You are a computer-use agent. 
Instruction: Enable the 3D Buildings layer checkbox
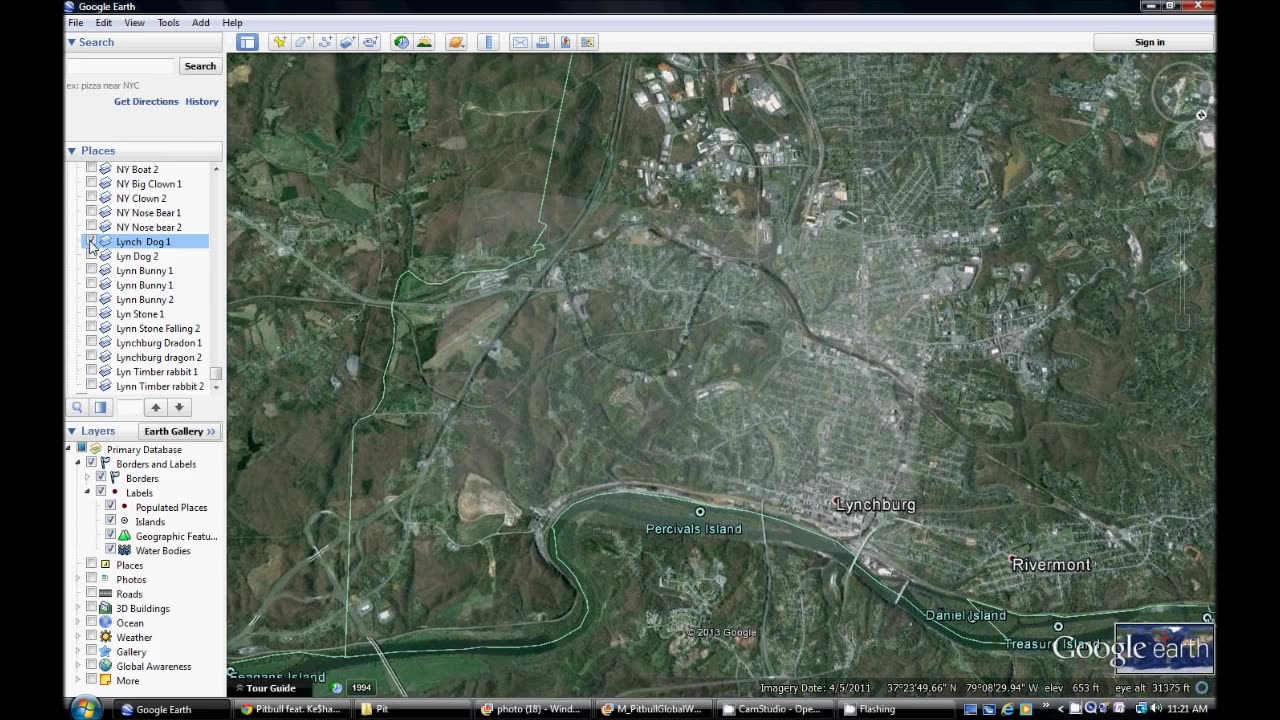[x=91, y=608]
